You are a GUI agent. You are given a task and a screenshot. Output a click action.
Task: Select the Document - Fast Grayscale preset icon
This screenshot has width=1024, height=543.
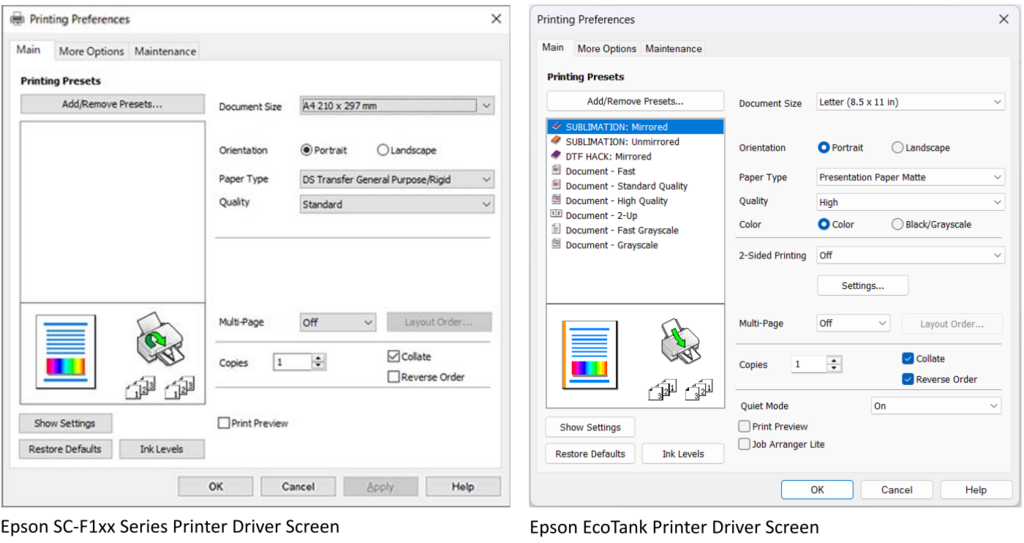[556, 230]
